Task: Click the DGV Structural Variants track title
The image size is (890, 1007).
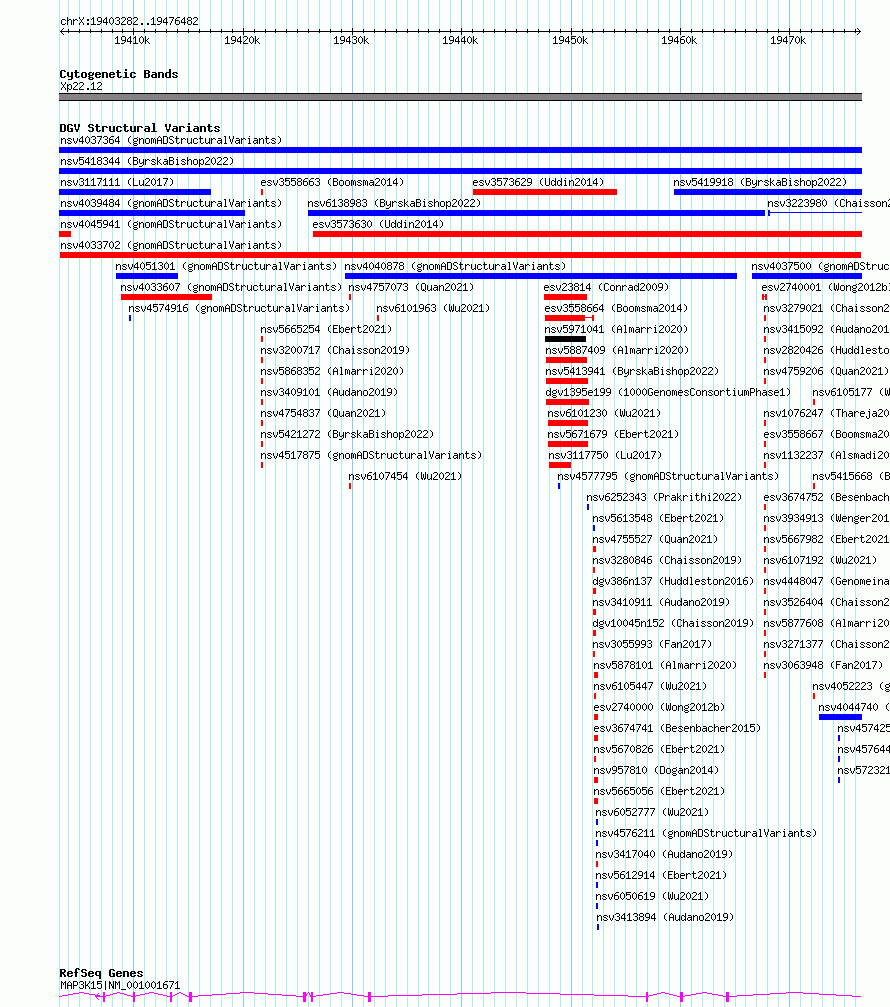Action: (140, 128)
